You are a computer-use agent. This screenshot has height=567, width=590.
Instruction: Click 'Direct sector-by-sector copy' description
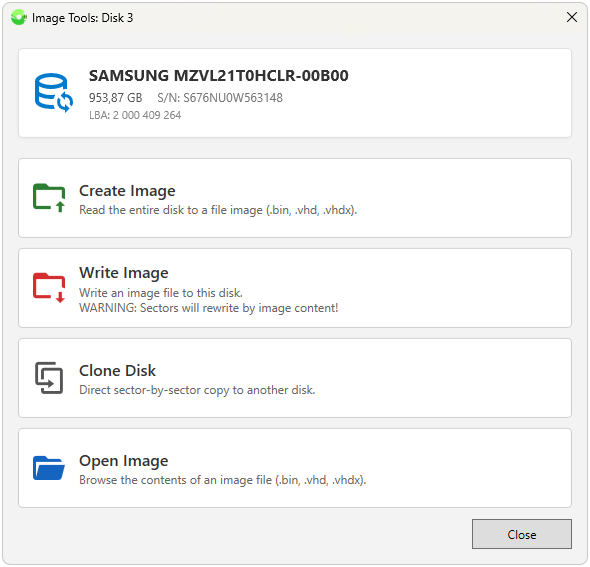pyautogui.click(x=197, y=390)
